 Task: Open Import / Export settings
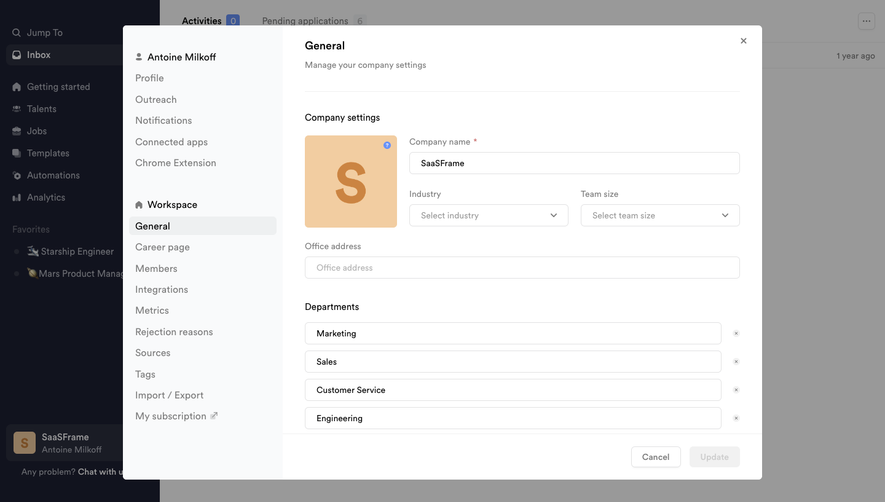(x=169, y=395)
